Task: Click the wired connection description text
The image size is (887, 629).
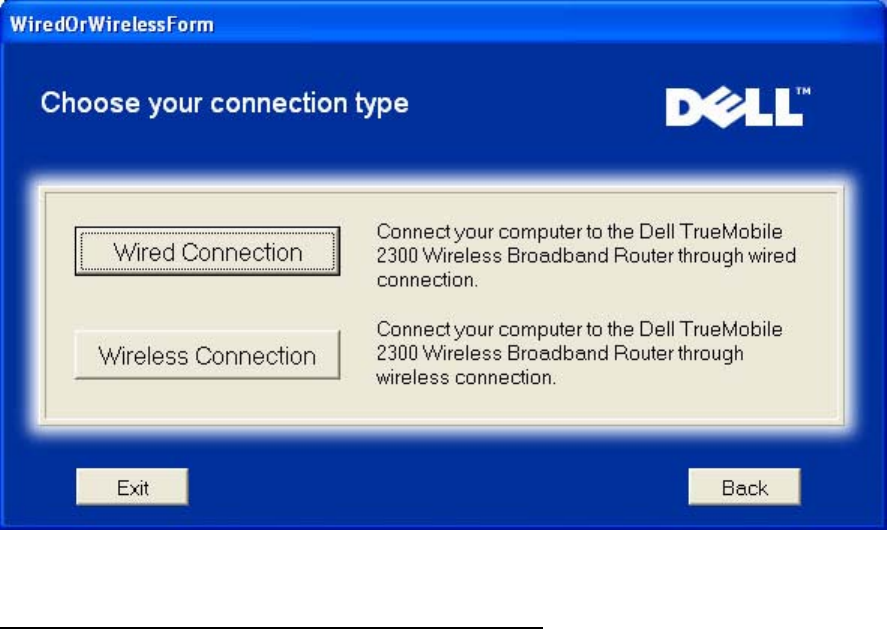Action: coord(586,256)
